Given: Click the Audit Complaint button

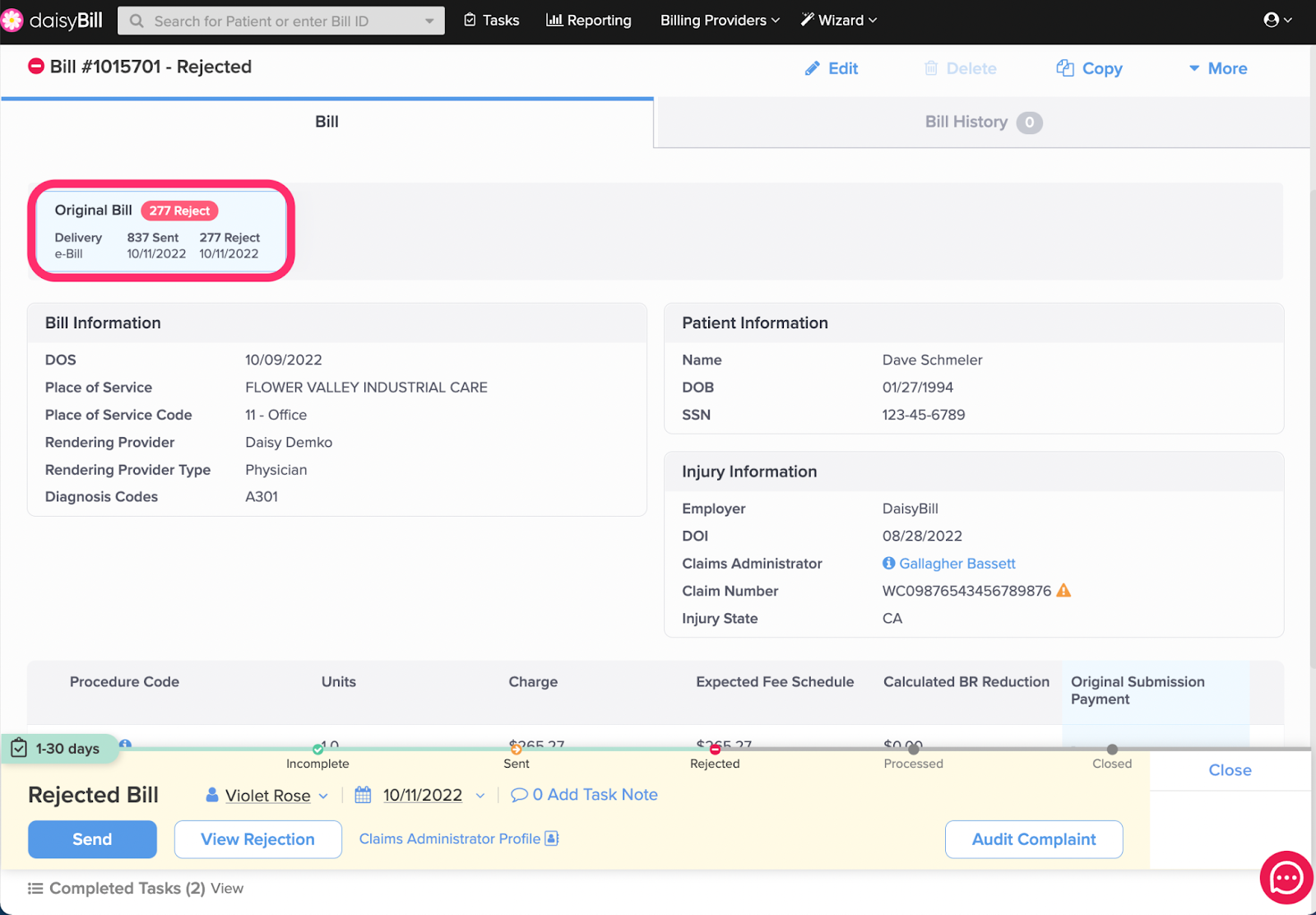Looking at the screenshot, I should [1033, 839].
